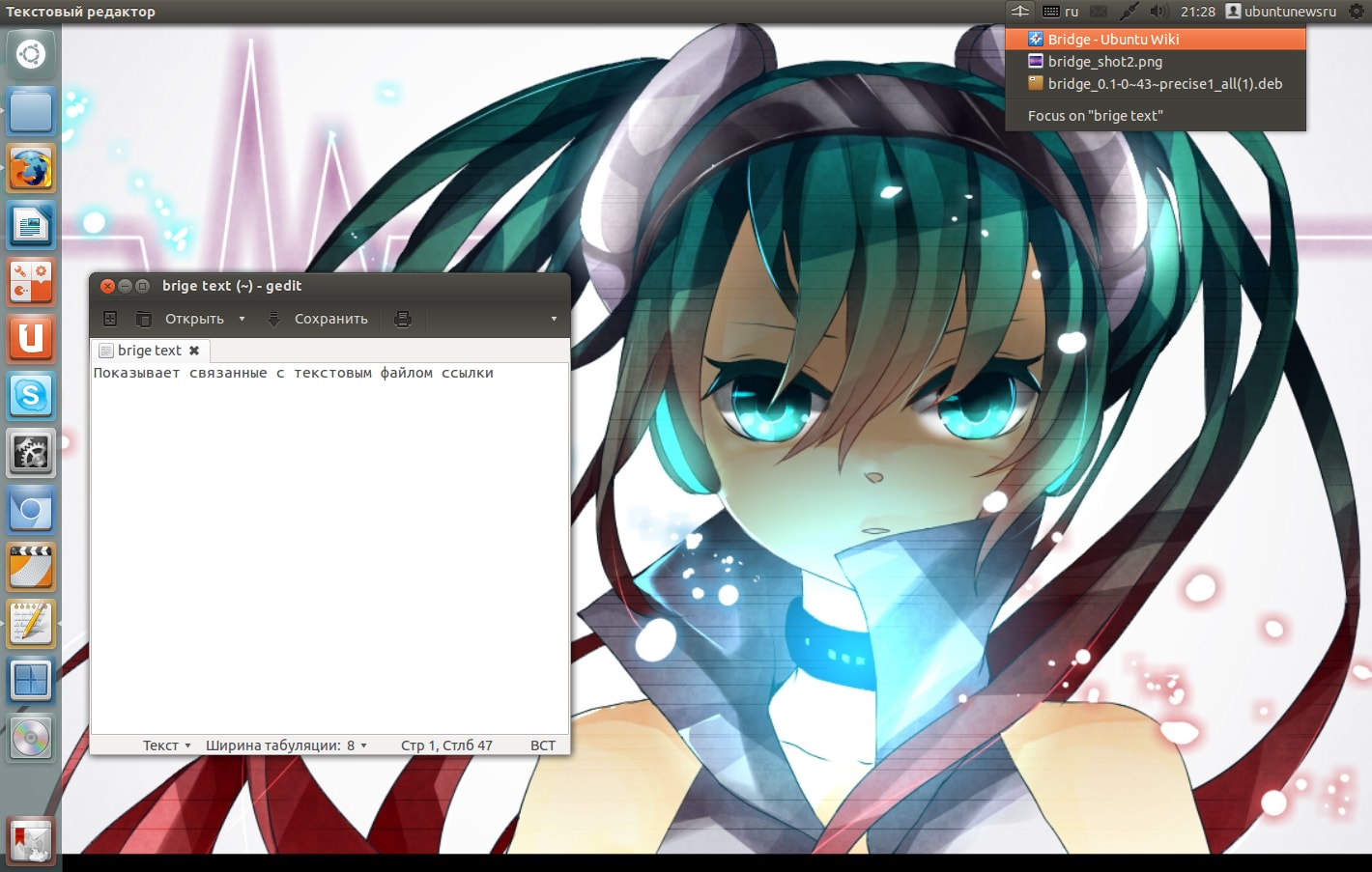Screen dimensions: 1372x872
Task: Click the save arrow icon in gedit
Action: tap(273, 319)
